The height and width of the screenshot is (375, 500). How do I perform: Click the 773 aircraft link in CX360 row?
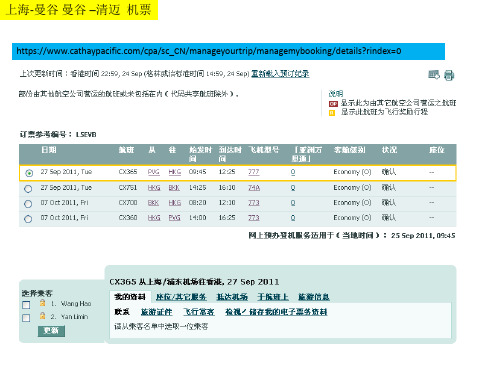[254, 218]
